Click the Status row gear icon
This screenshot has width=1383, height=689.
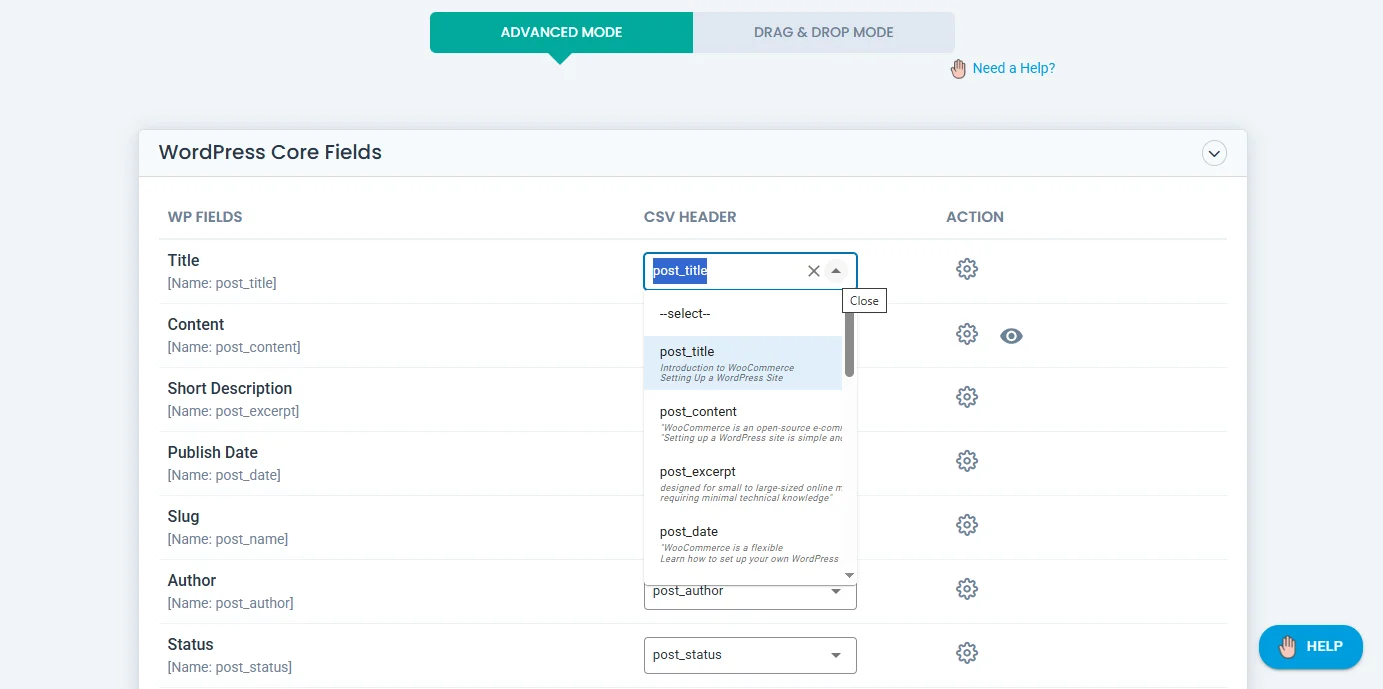(x=966, y=653)
